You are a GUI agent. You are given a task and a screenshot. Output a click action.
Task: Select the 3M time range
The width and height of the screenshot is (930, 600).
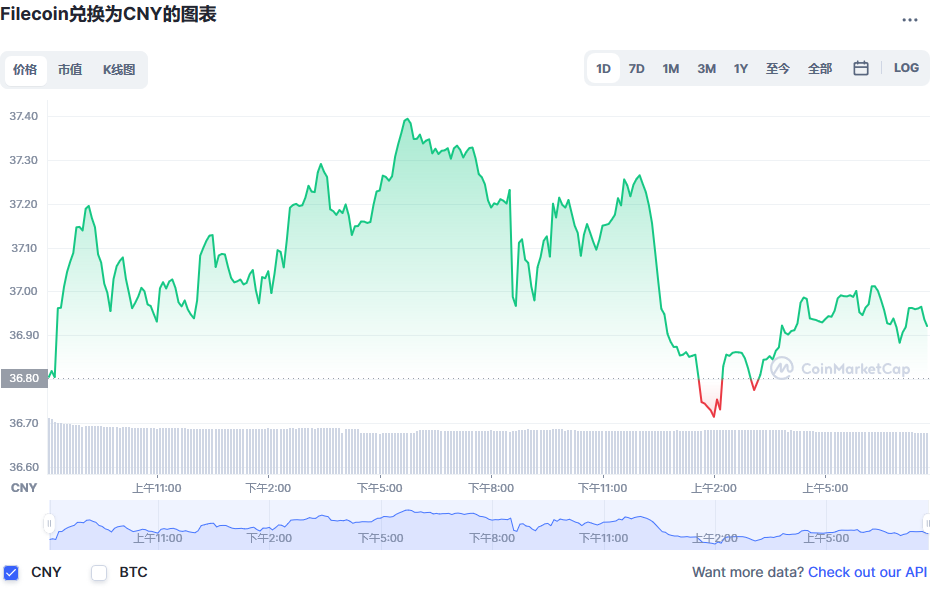(x=706, y=69)
